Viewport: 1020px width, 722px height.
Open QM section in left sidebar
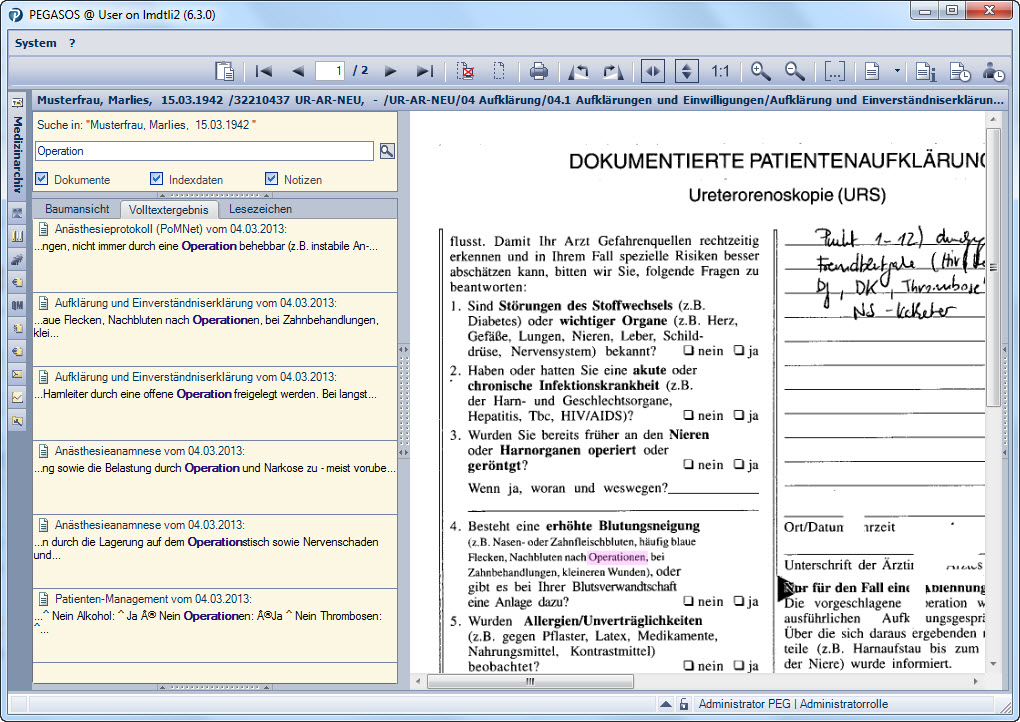17,305
